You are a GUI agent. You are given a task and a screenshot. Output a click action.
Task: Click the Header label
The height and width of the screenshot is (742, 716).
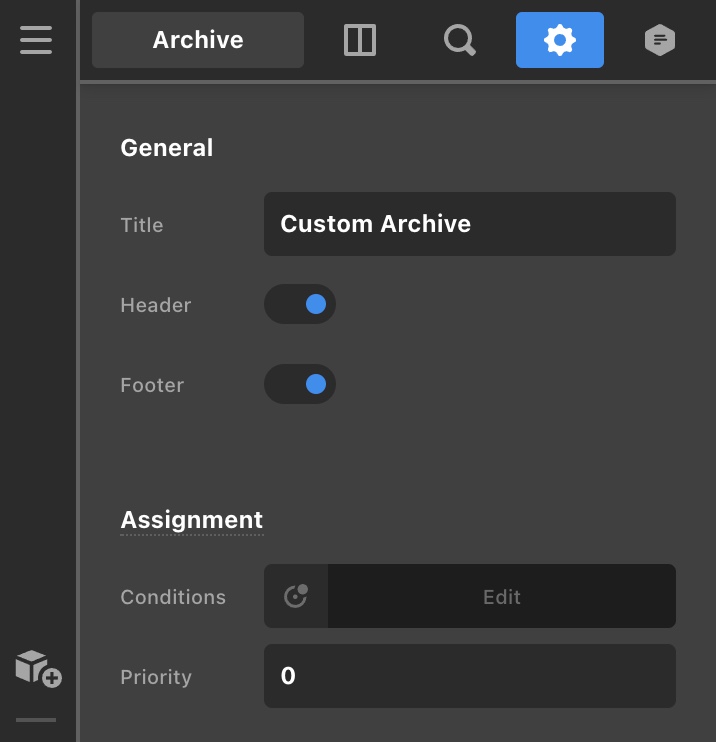coord(156,305)
